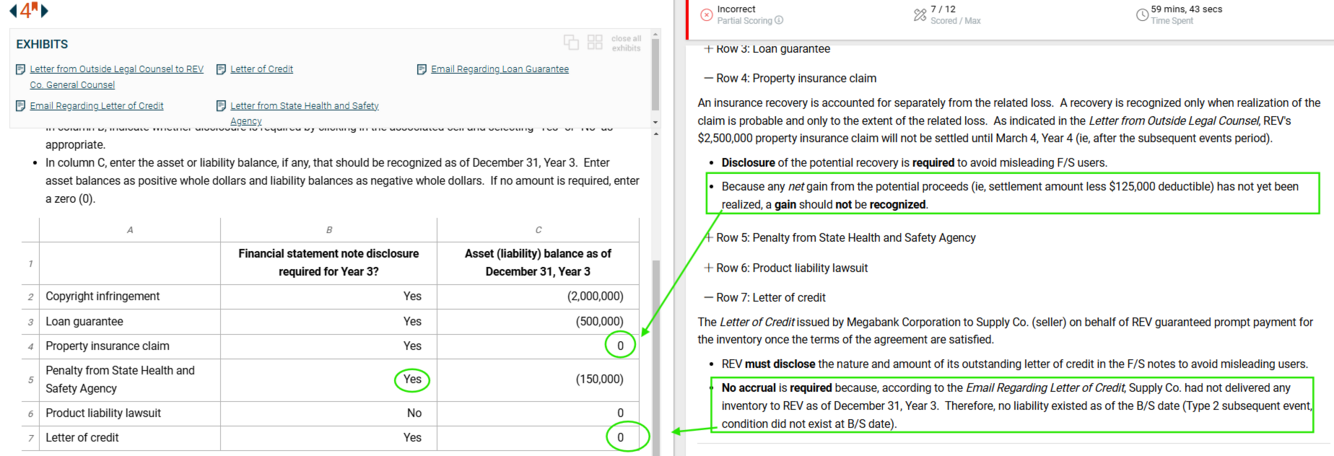Select disclosure cell for Penalty from State Health

click(328, 380)
